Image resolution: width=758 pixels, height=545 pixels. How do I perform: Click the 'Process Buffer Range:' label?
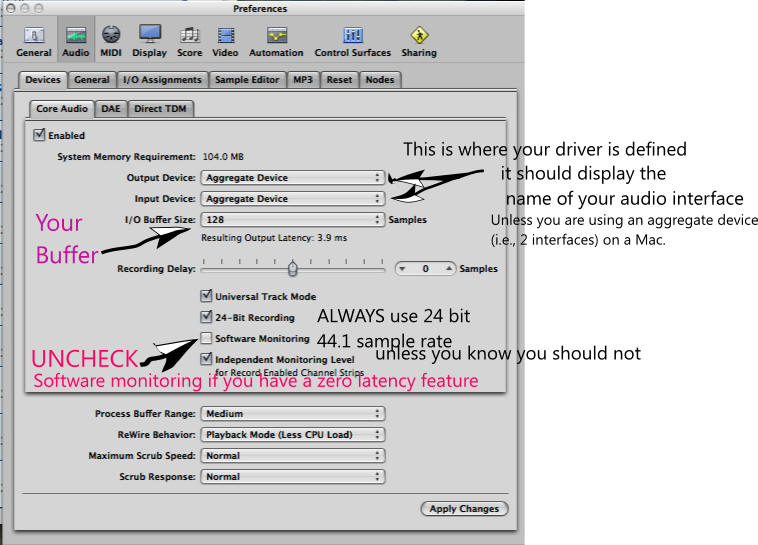(145, 413)
